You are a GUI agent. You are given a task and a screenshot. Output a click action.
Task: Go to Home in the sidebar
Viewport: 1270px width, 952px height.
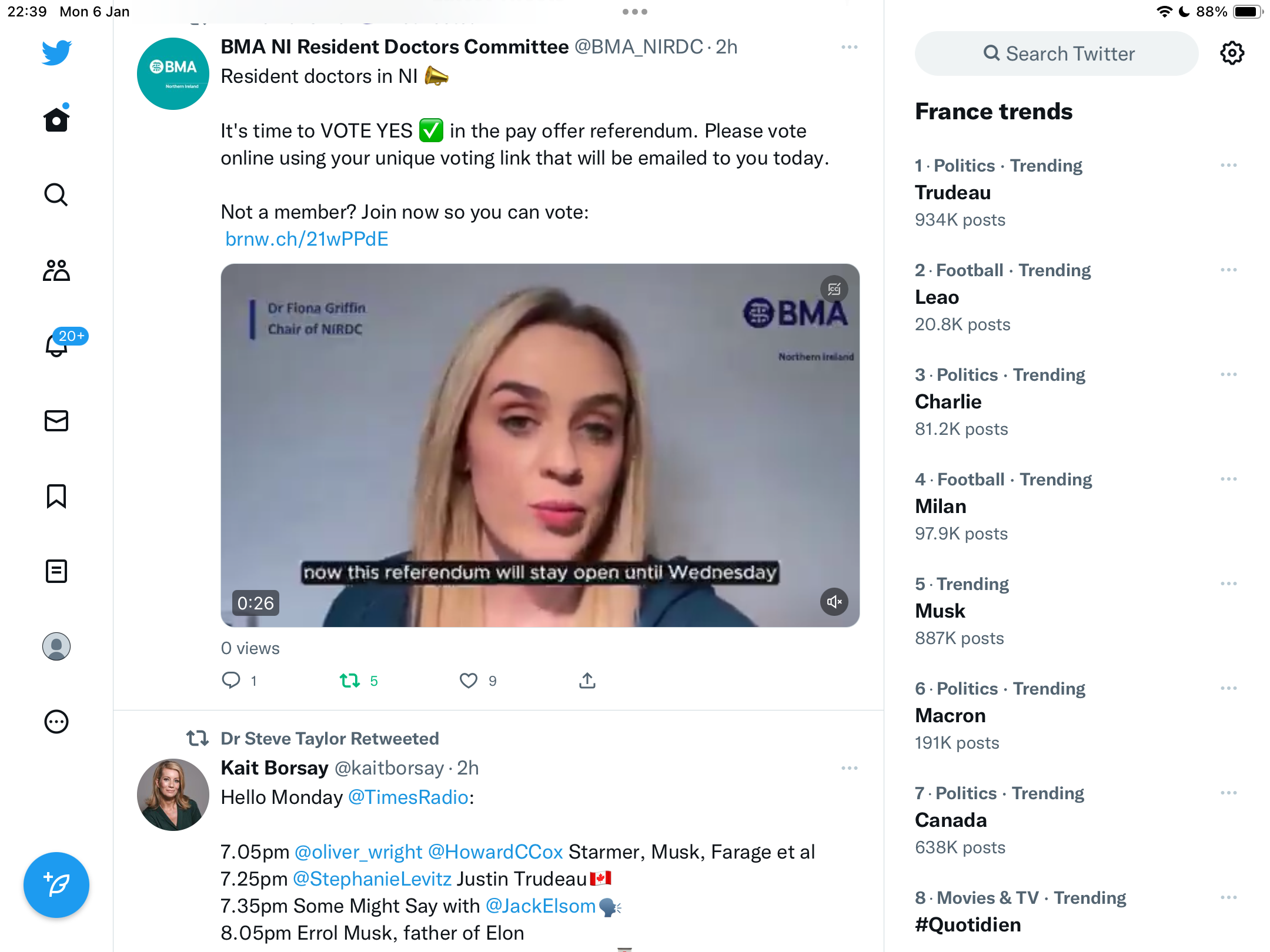56,119
